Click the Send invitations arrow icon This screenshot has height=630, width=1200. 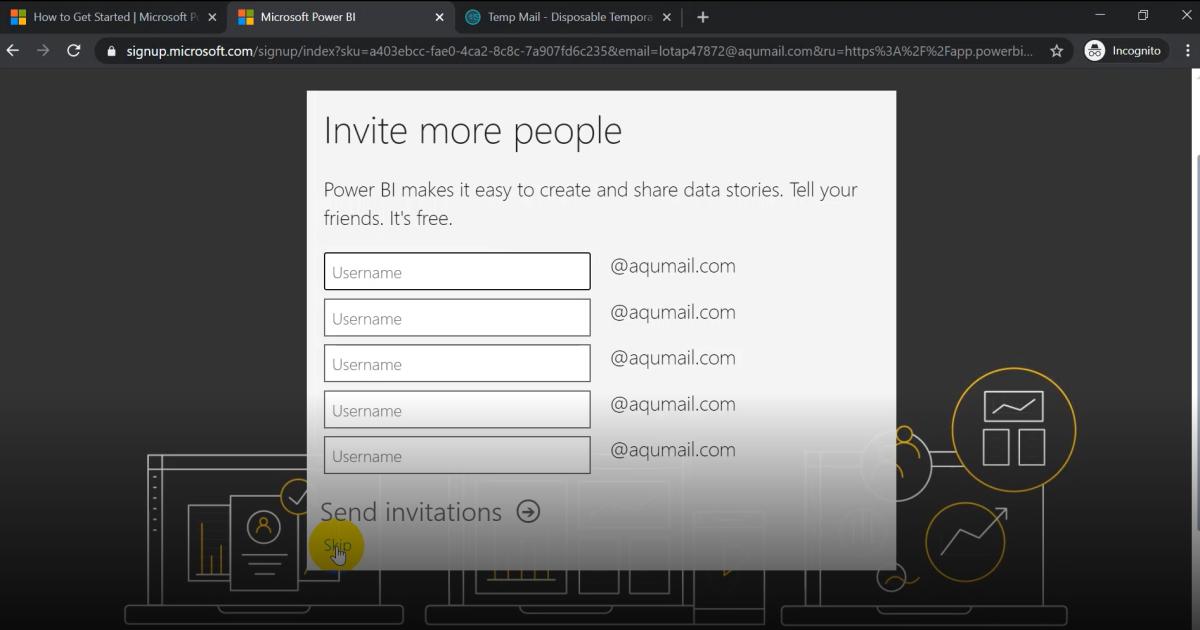click(x=529, y=511)
